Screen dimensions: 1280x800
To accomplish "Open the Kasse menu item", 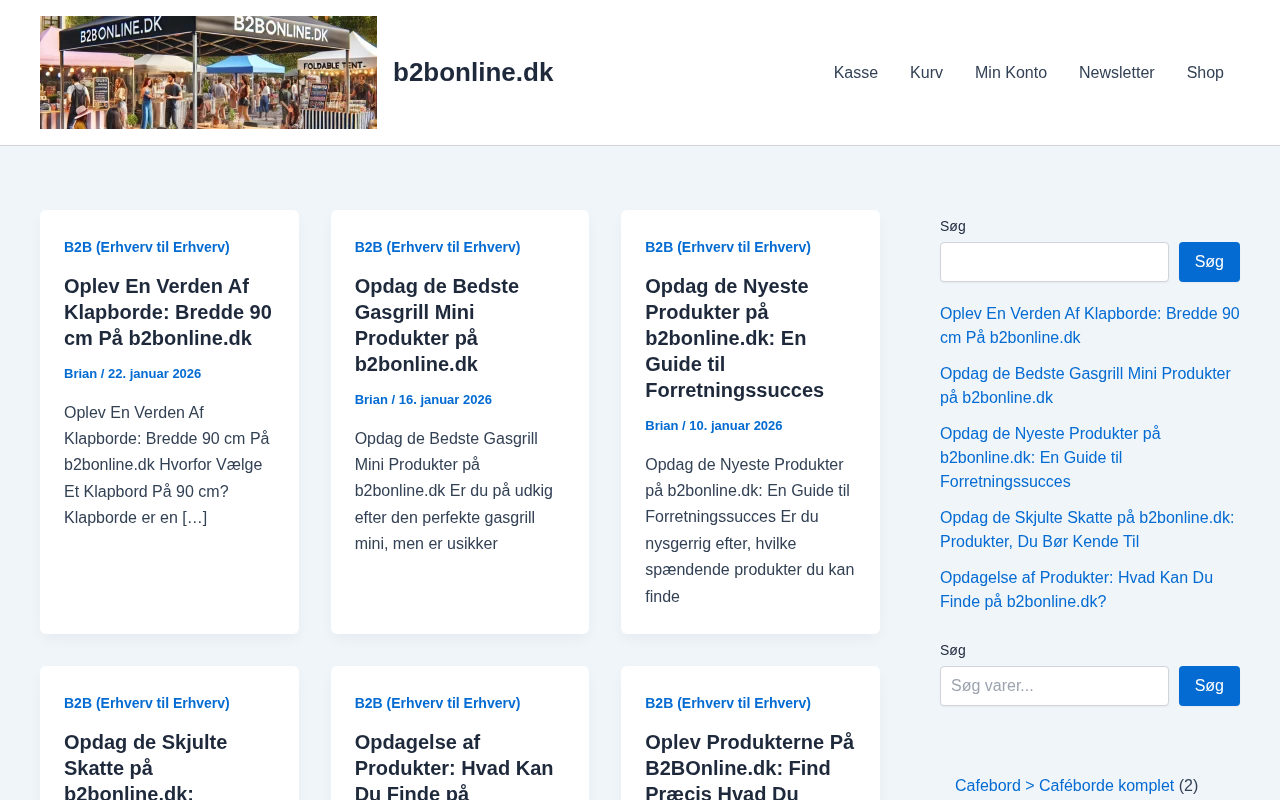I will coord(856,73).
